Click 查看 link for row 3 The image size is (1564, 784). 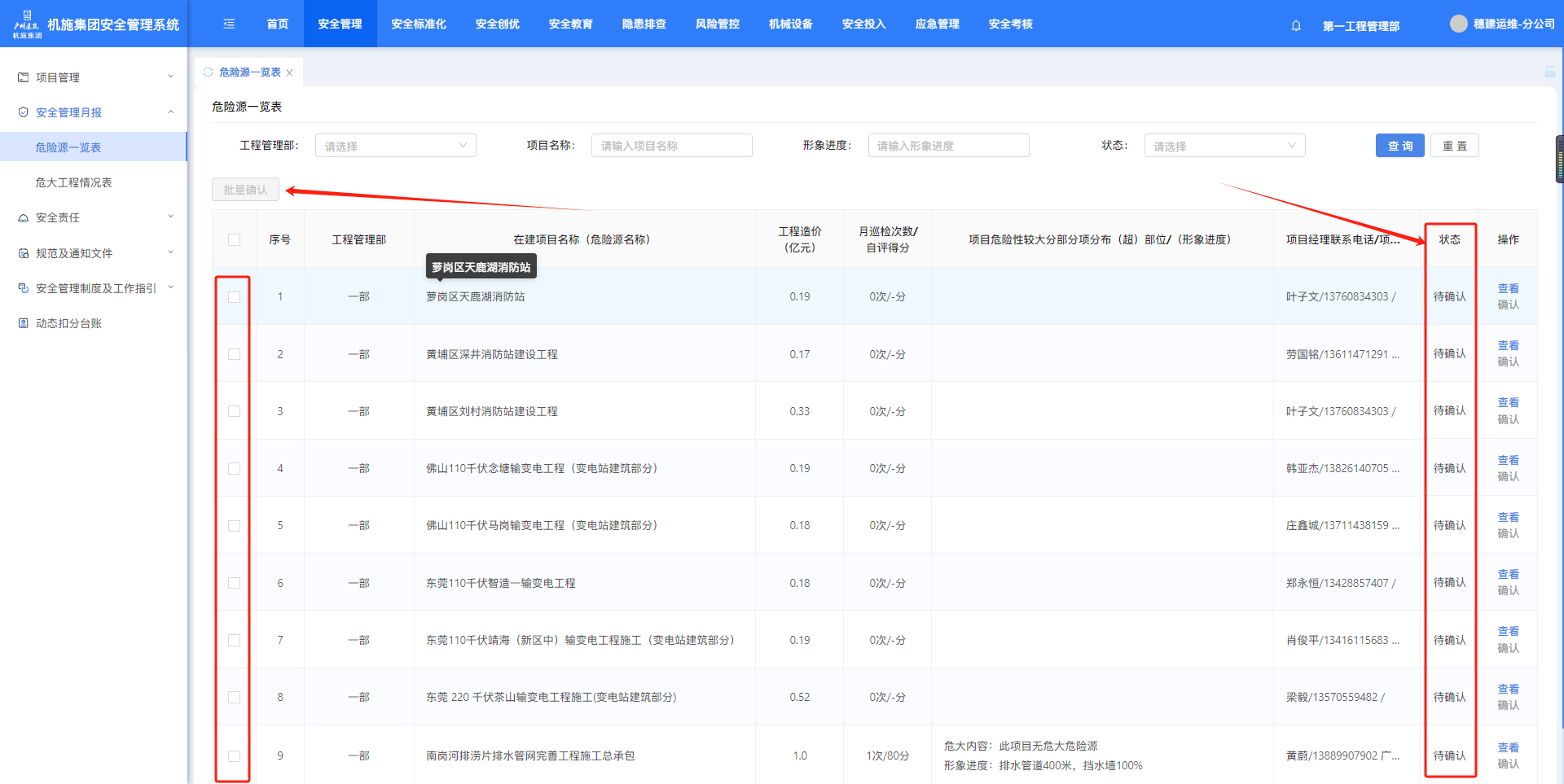1508,403
